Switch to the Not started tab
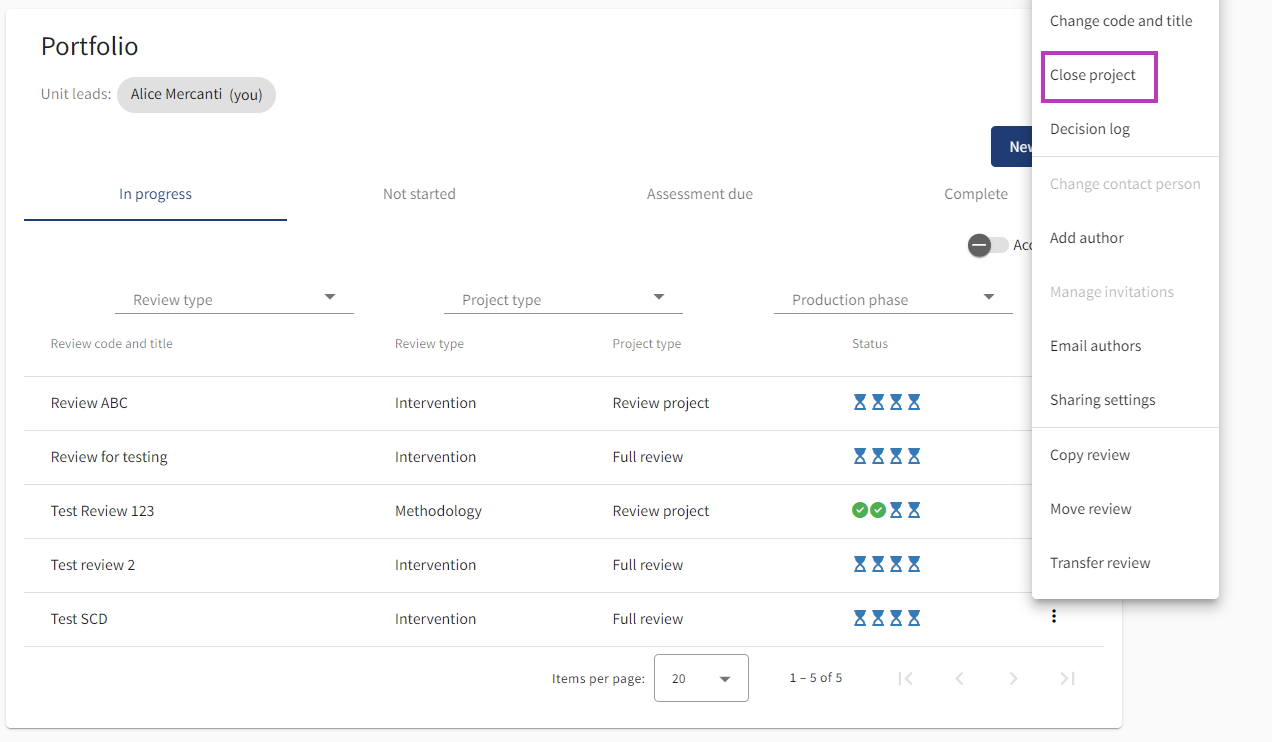Viewport: 1272px width, 742px height. [x=419, y=194]
